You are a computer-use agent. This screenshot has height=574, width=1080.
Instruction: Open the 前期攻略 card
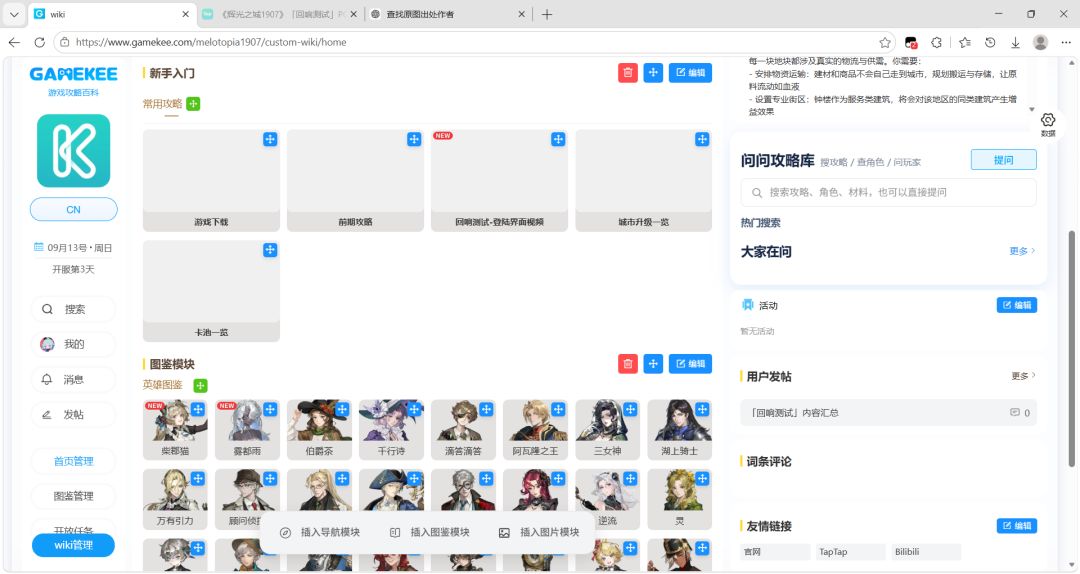click(x=355, y=181)
